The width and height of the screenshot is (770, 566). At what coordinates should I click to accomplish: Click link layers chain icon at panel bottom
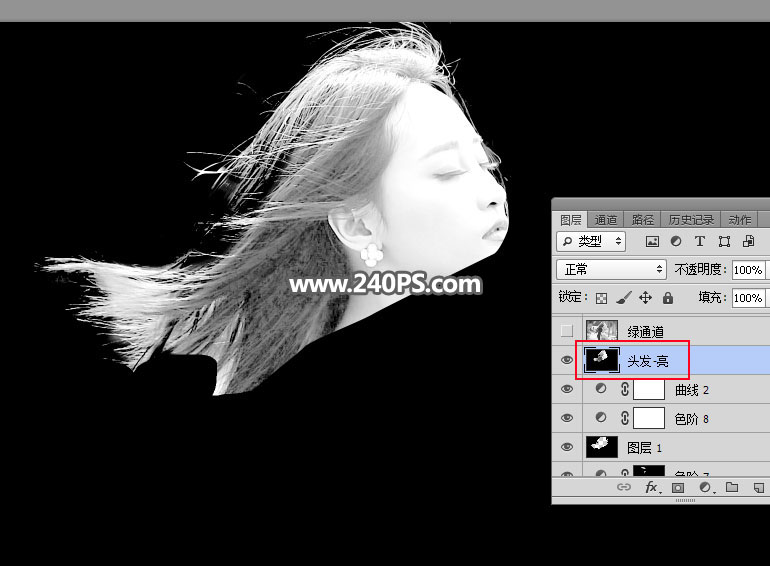tap(624, 487)
